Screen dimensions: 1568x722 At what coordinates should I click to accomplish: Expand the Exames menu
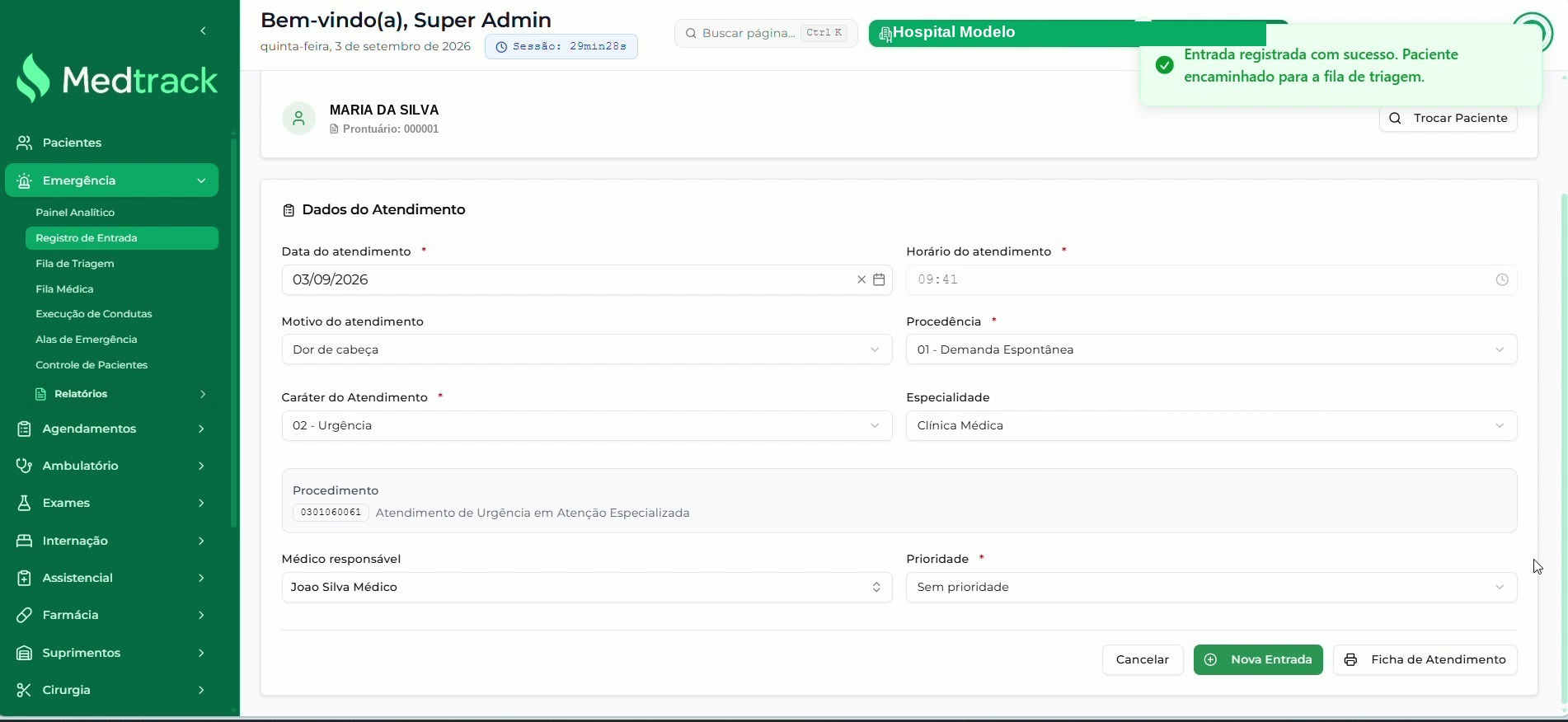[x=201, y=503]
